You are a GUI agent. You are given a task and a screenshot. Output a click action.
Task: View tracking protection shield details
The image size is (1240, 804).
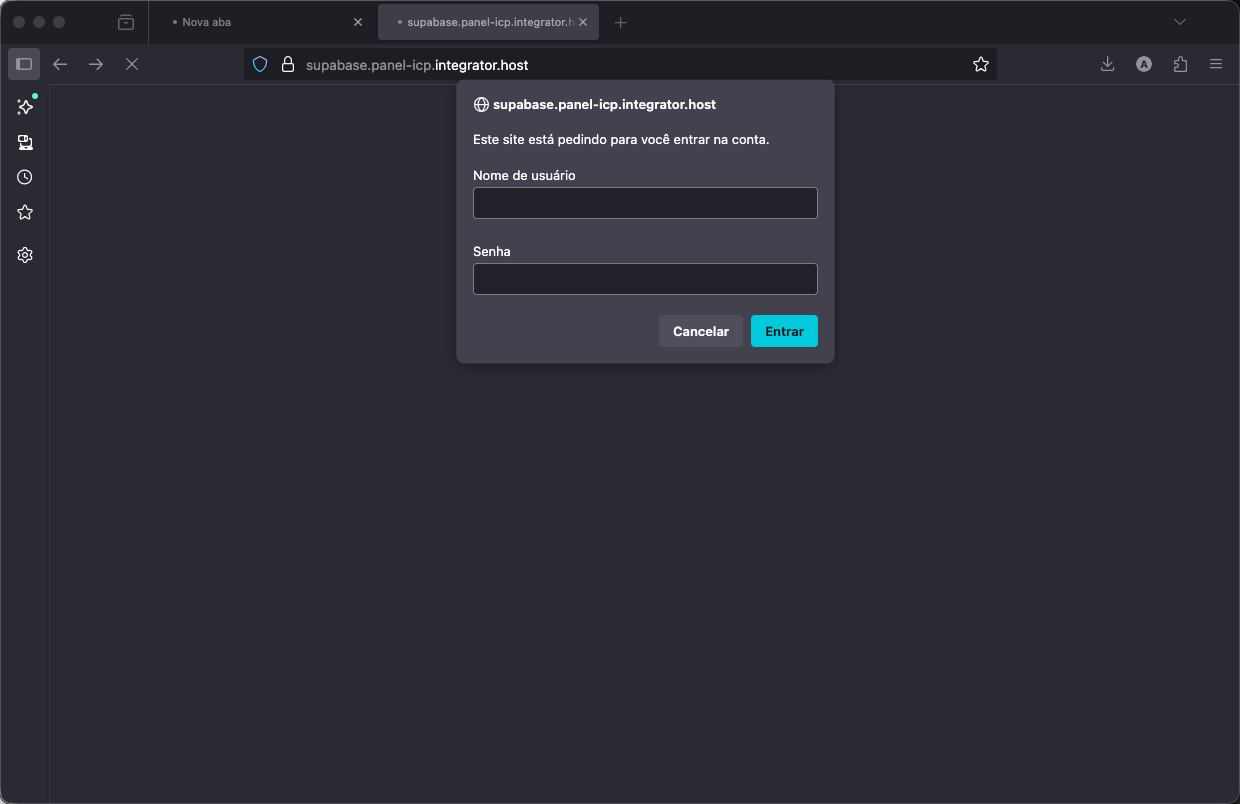260,63
